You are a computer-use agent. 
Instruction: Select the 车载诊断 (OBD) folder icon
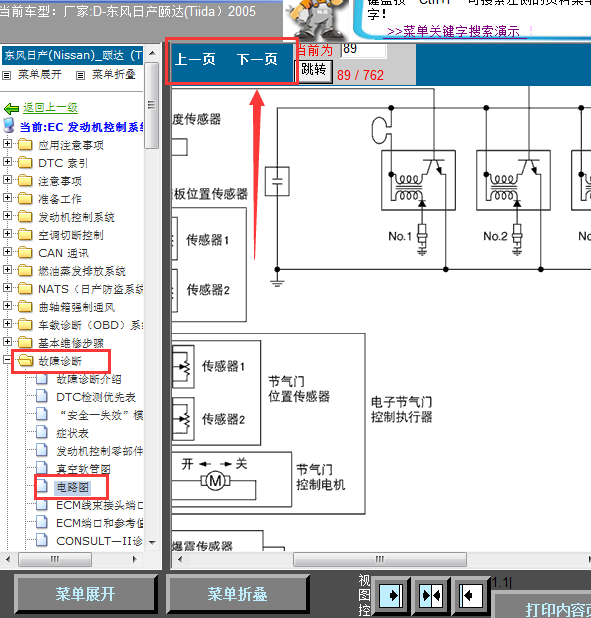tap(25, 325)
